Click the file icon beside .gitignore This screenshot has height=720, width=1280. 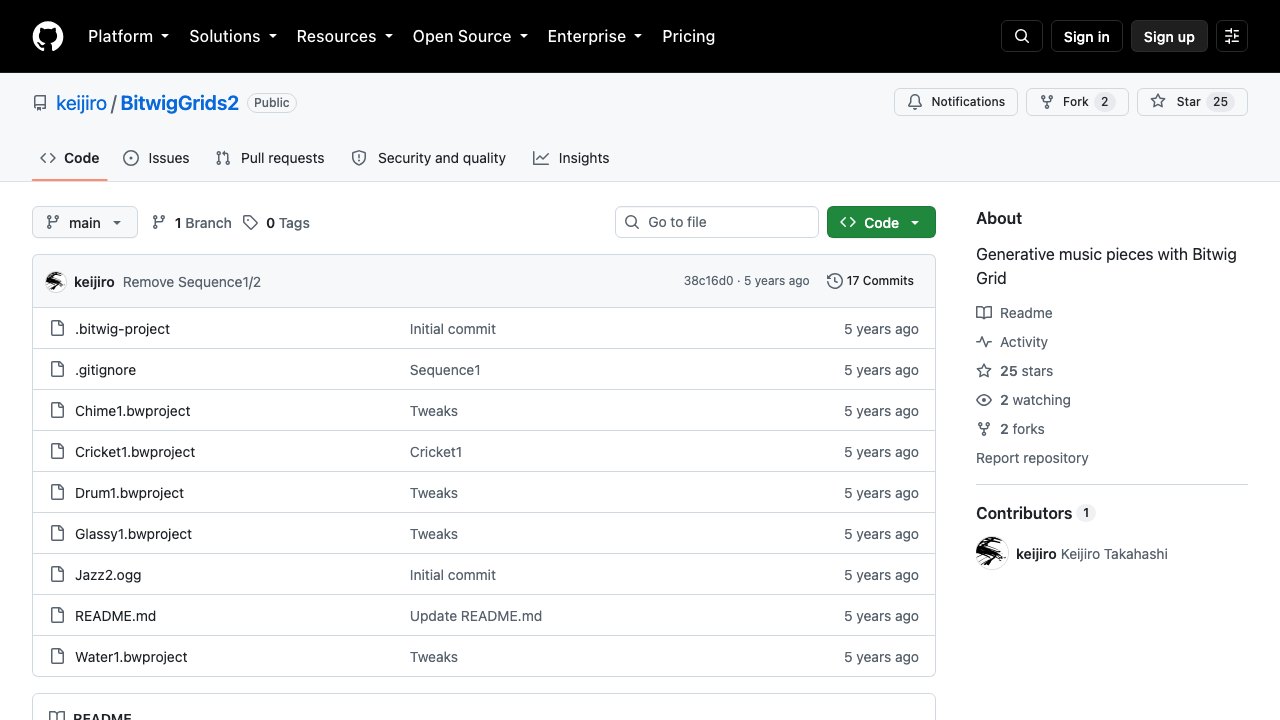pyautogui.click(x=57, y=370)
